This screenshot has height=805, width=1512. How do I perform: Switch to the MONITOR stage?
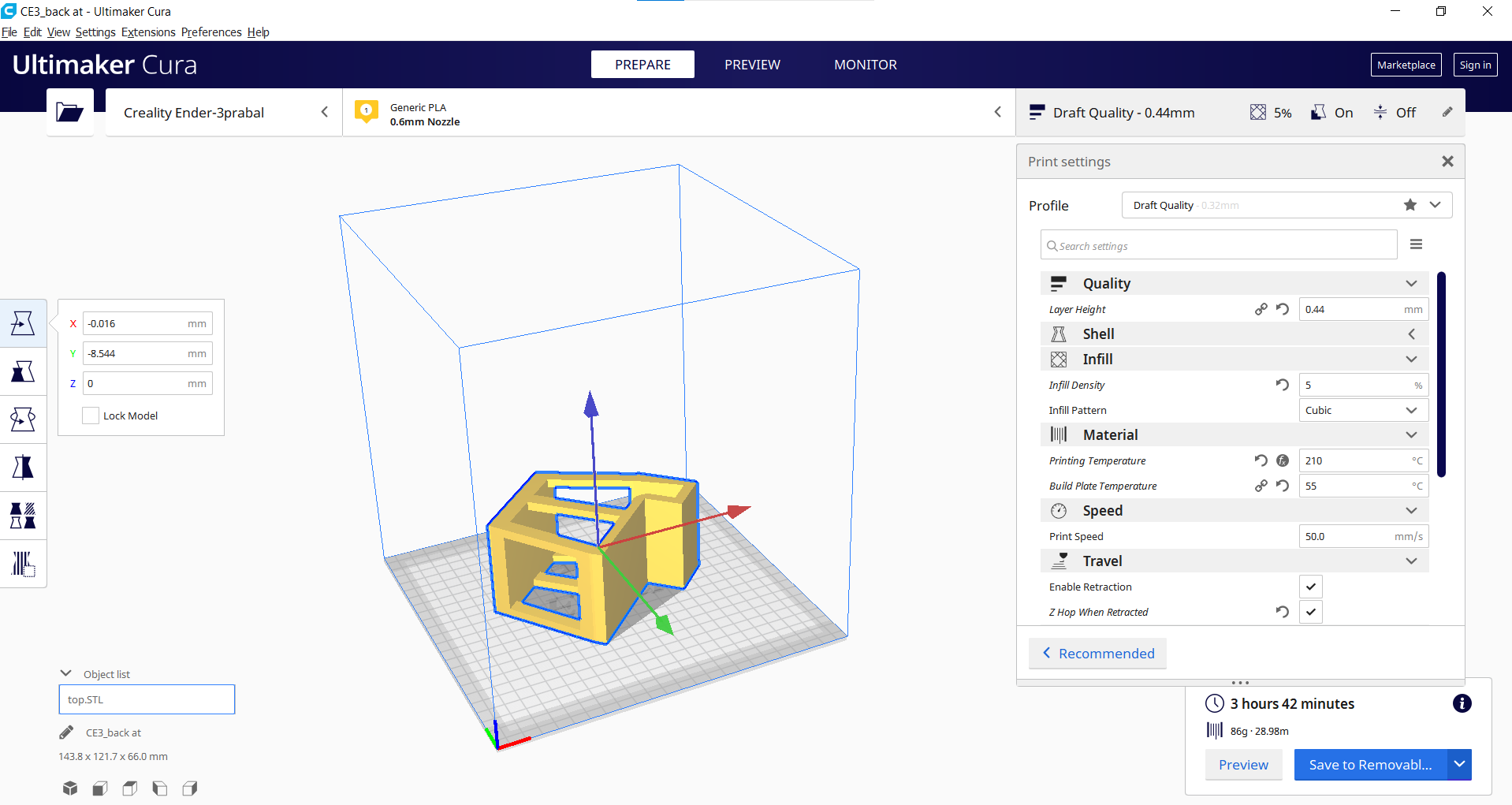866,65
